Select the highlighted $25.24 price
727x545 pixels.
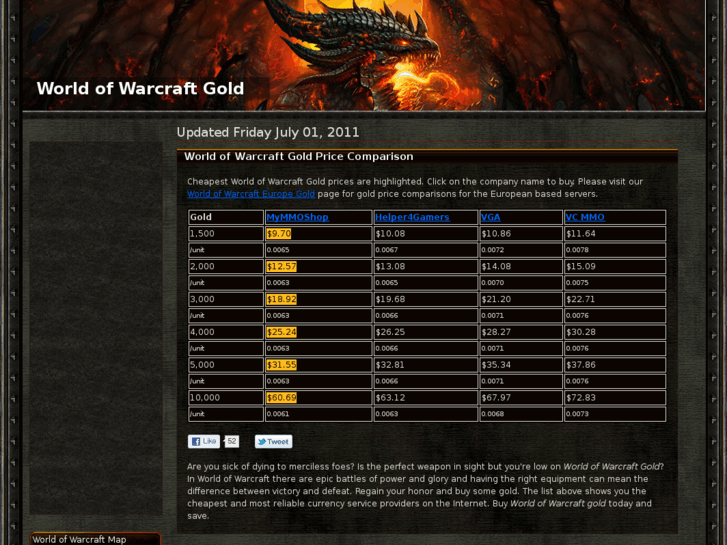[x=281, y=332]
